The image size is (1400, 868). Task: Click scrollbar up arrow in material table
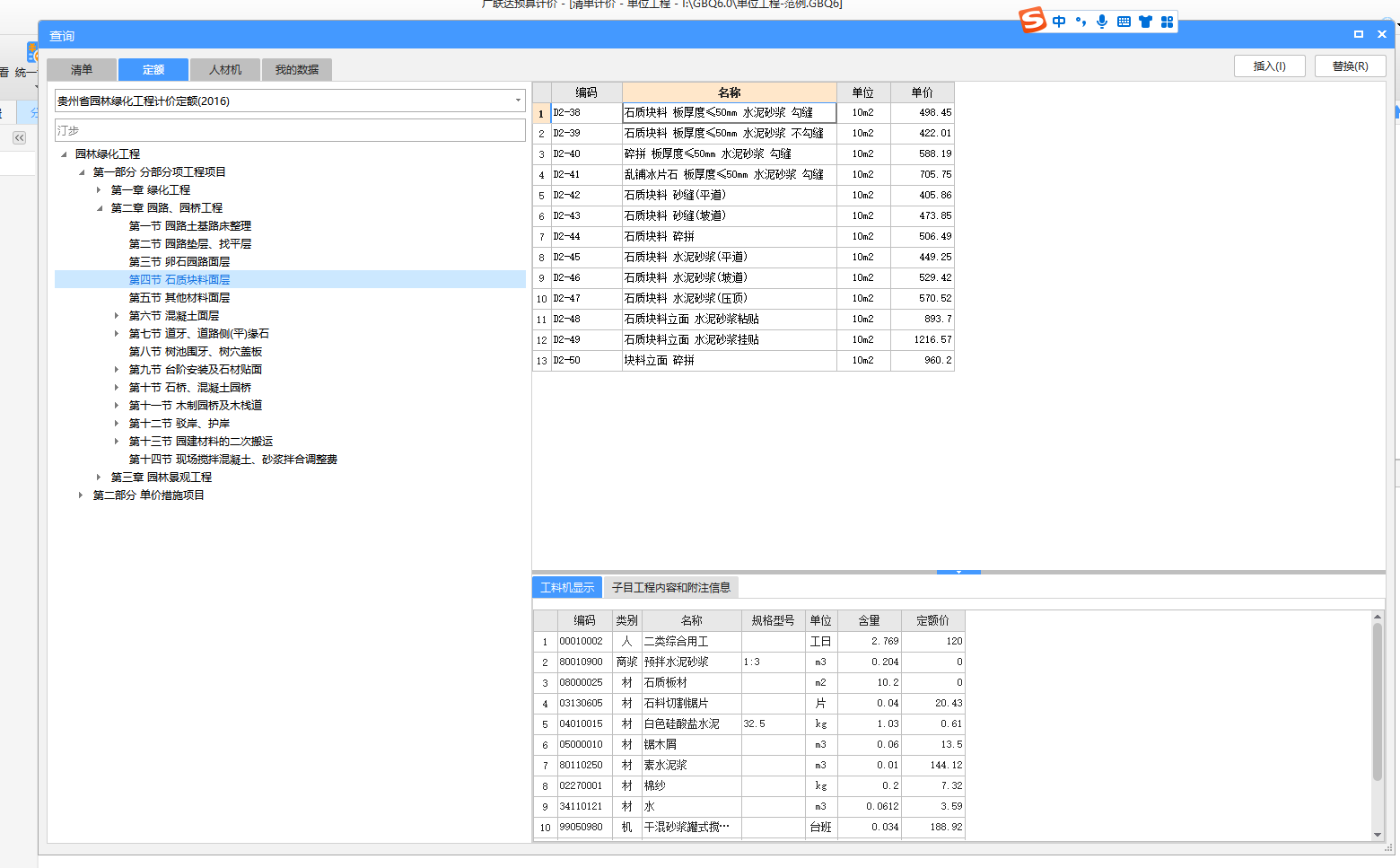coord(1378,617)
